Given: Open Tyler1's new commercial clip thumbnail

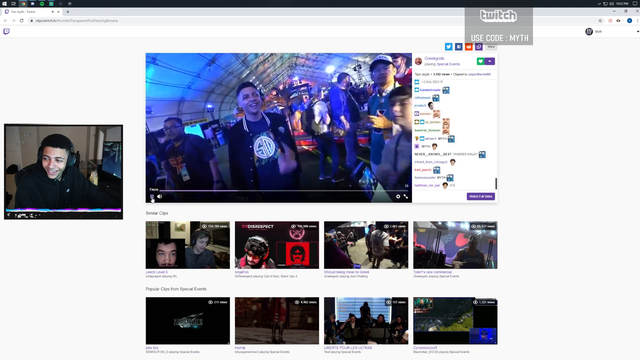Looking at the screenshot, I should pyautogui.click(x=455, y=245).
